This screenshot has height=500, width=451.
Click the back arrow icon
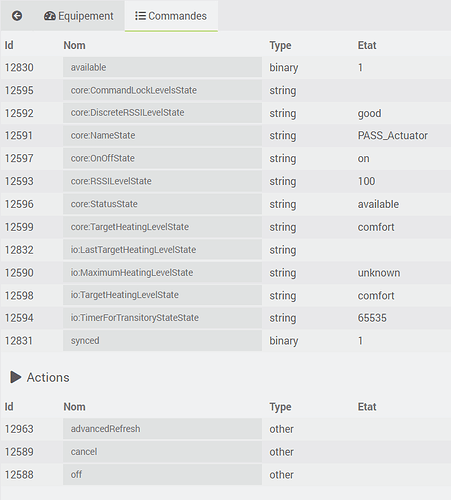pyautogui.click(x=17, y=16)
